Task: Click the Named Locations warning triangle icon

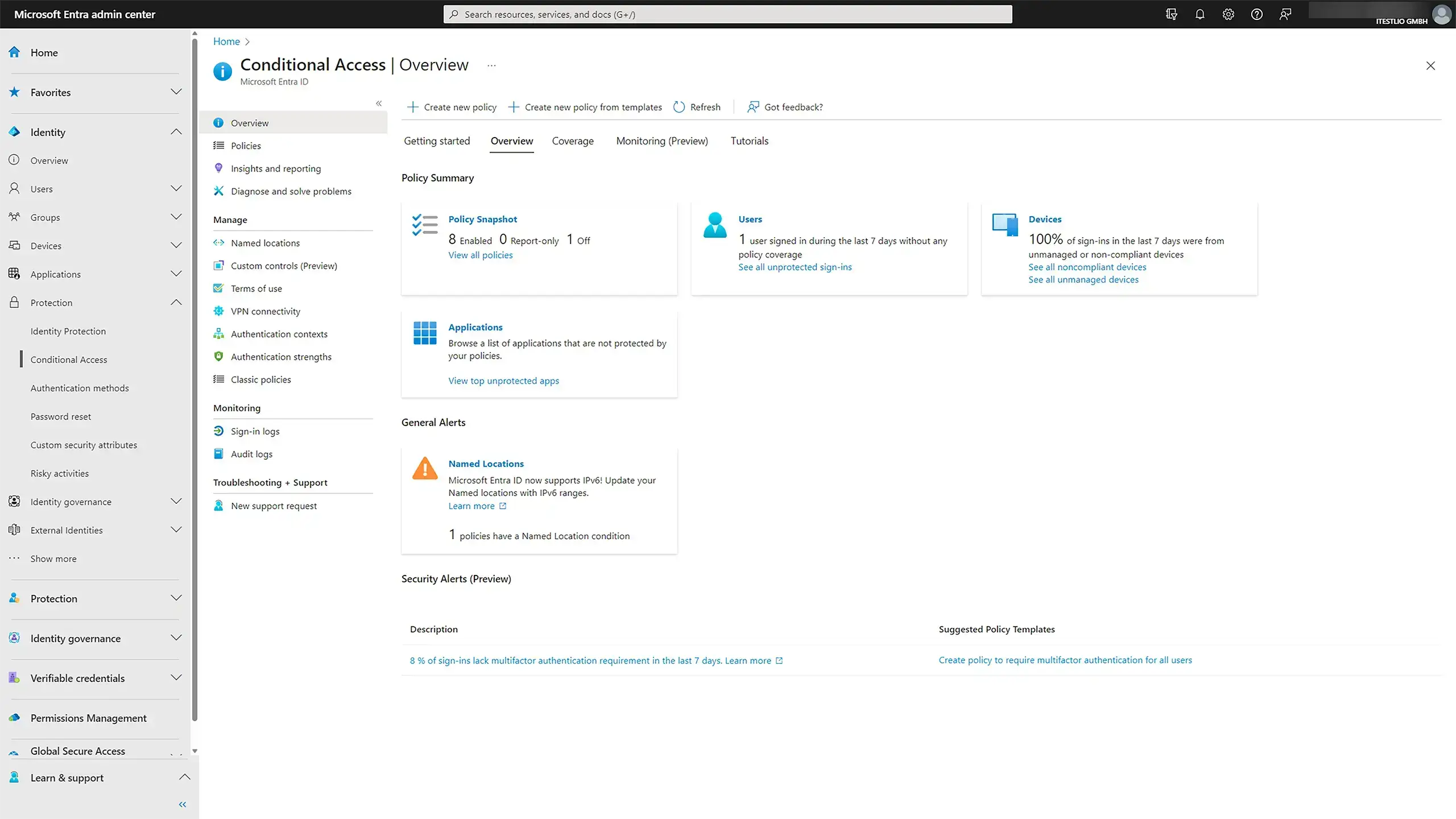Action: coord(425,469)
